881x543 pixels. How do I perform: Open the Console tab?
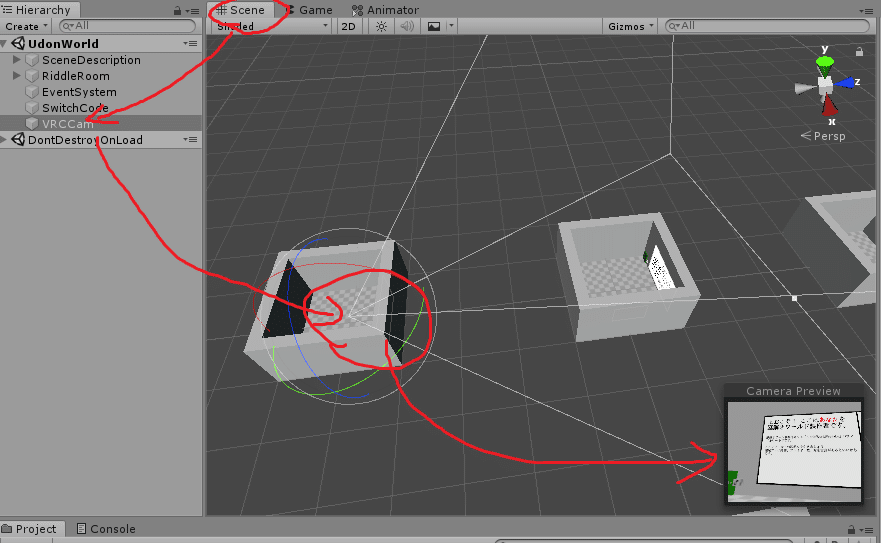pos(107,529)
